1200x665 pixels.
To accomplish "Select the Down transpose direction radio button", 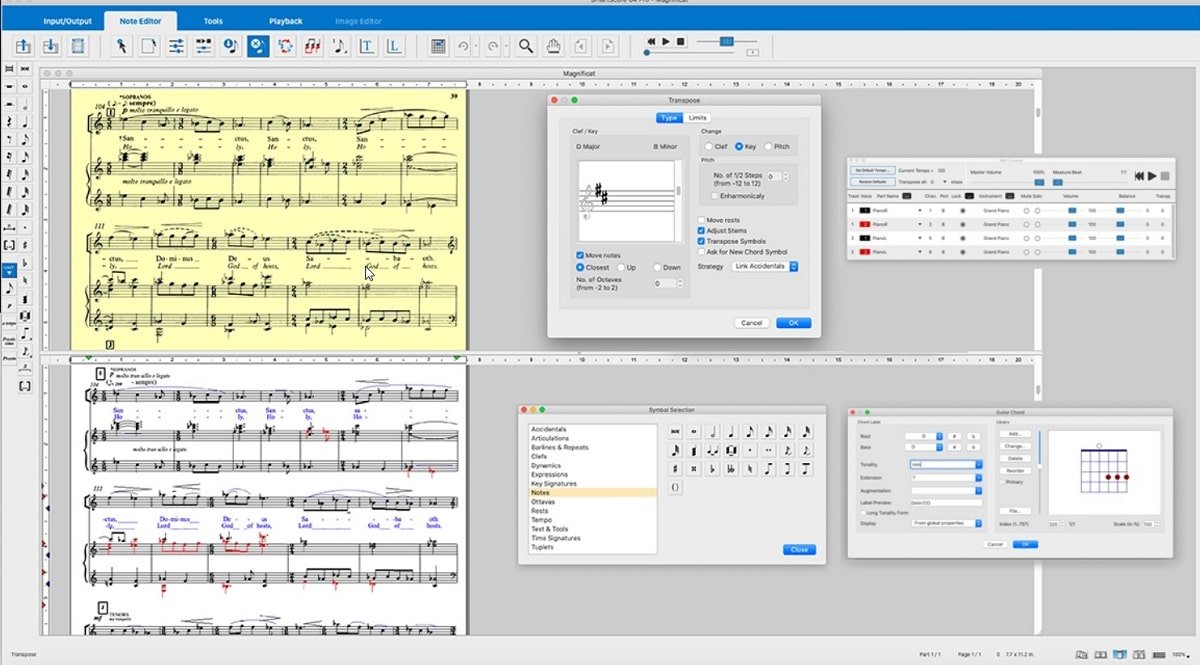I will [x=658, y=266].
